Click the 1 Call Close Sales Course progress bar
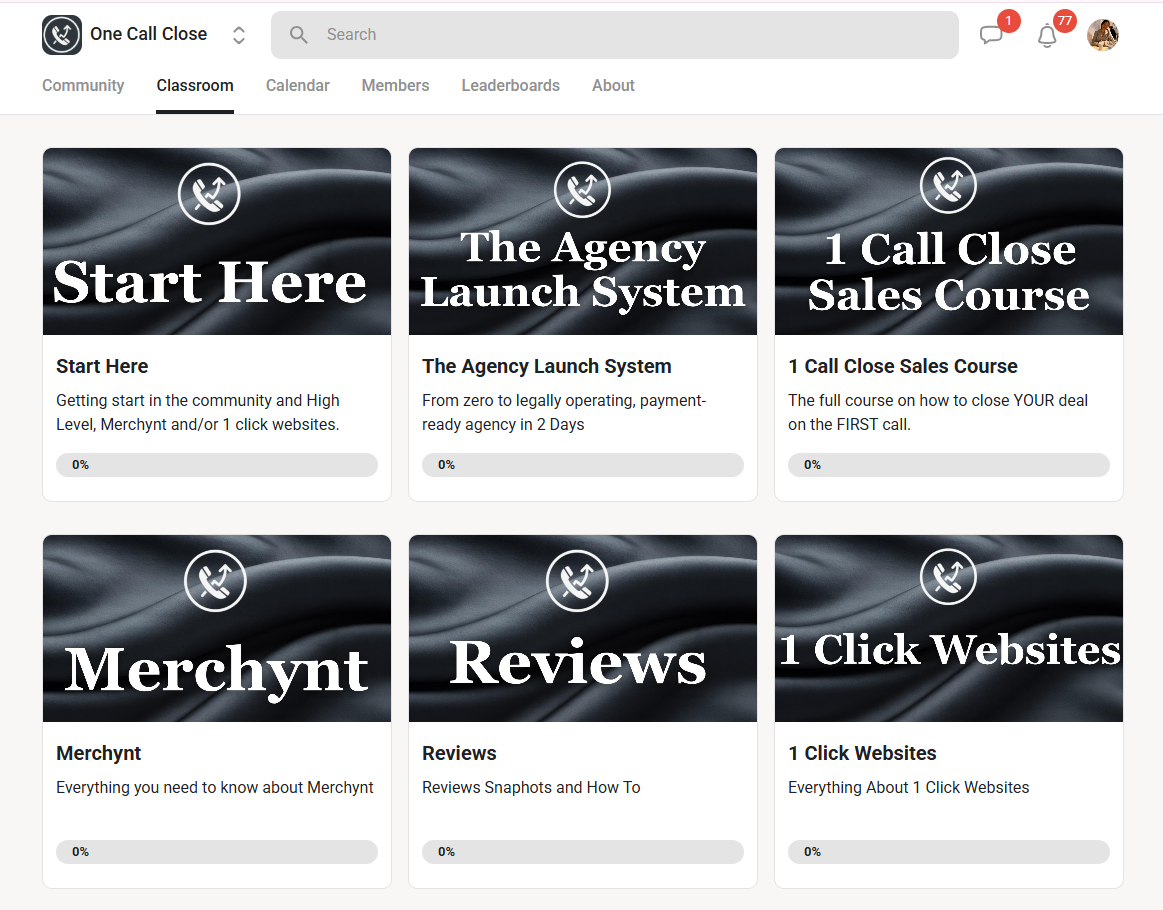 coord(949,465)
